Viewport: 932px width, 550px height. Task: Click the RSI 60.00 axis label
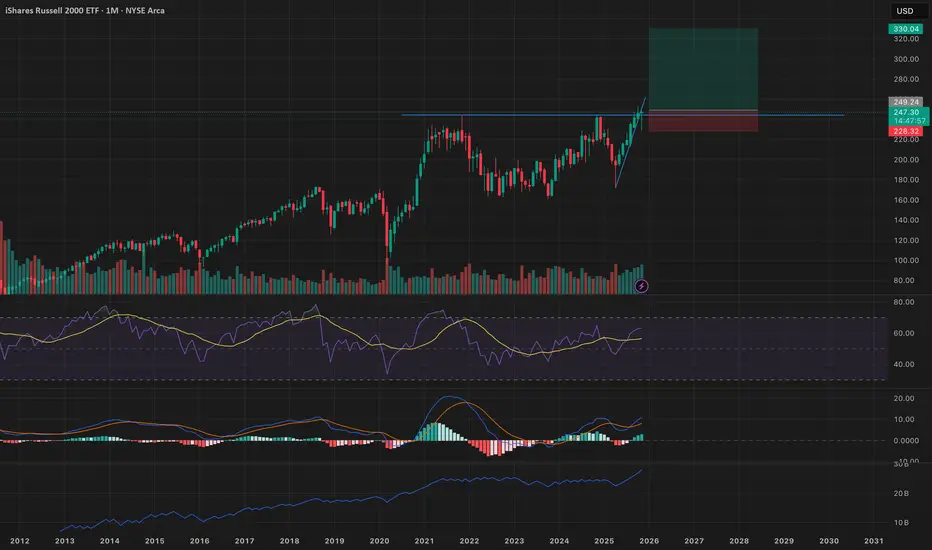pyautogui.click(x=903, y=333)
